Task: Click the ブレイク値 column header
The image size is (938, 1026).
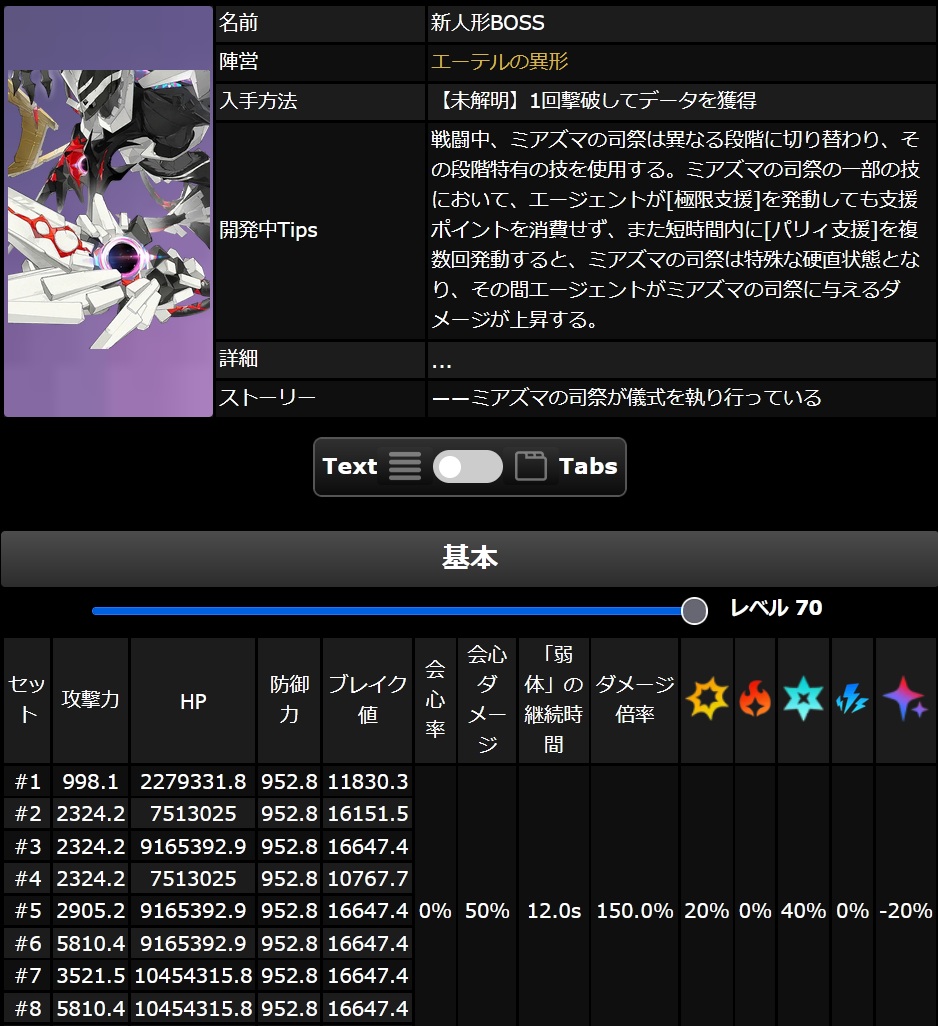Action: [368, 700]
